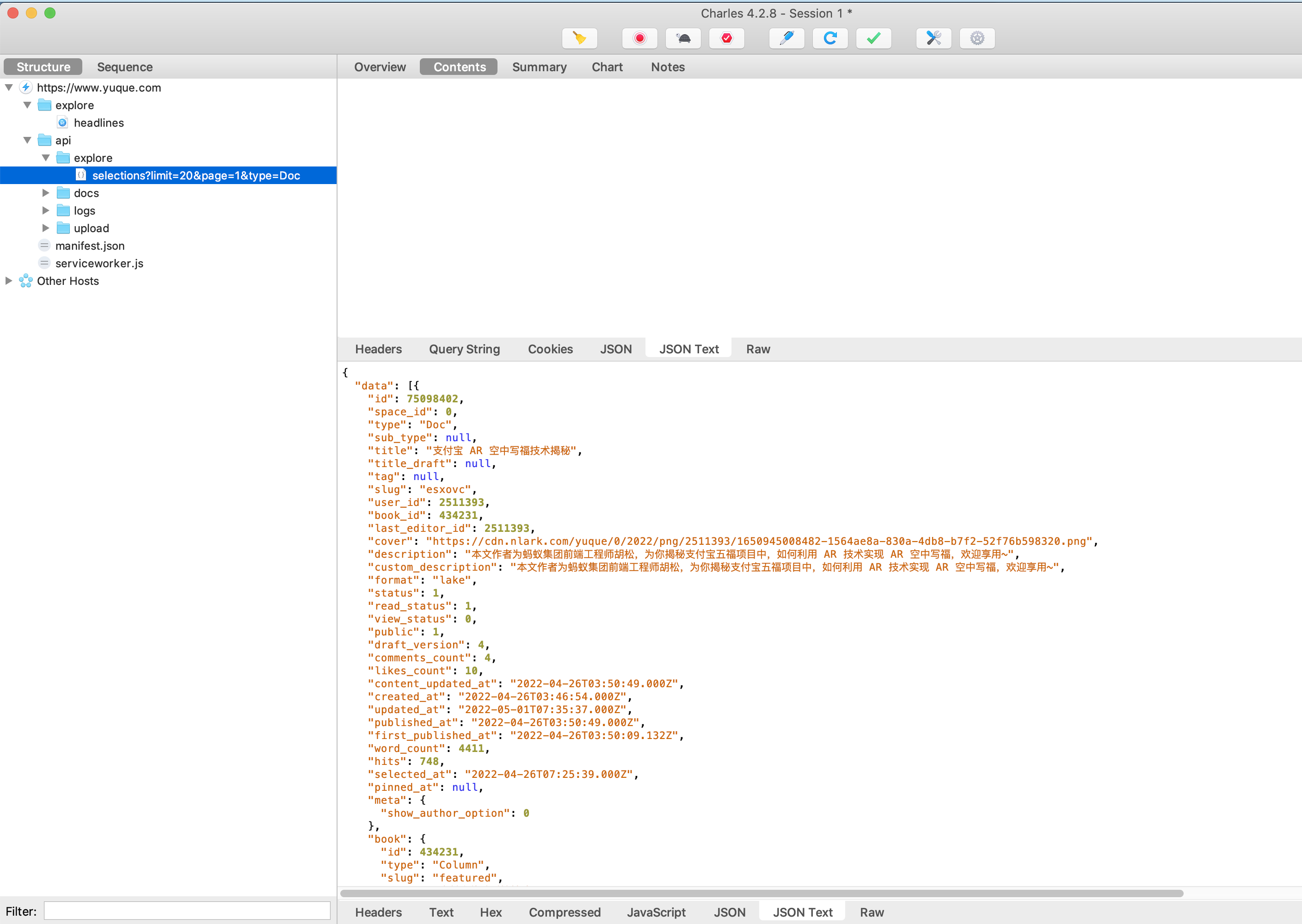
Task: Expand the docs folder
Action: pos(45,193)
